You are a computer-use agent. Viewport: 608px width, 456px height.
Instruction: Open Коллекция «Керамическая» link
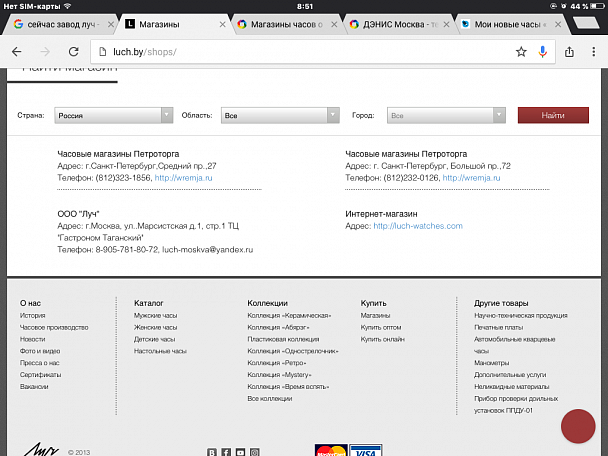pyautogui.click(x=289, y=315)
